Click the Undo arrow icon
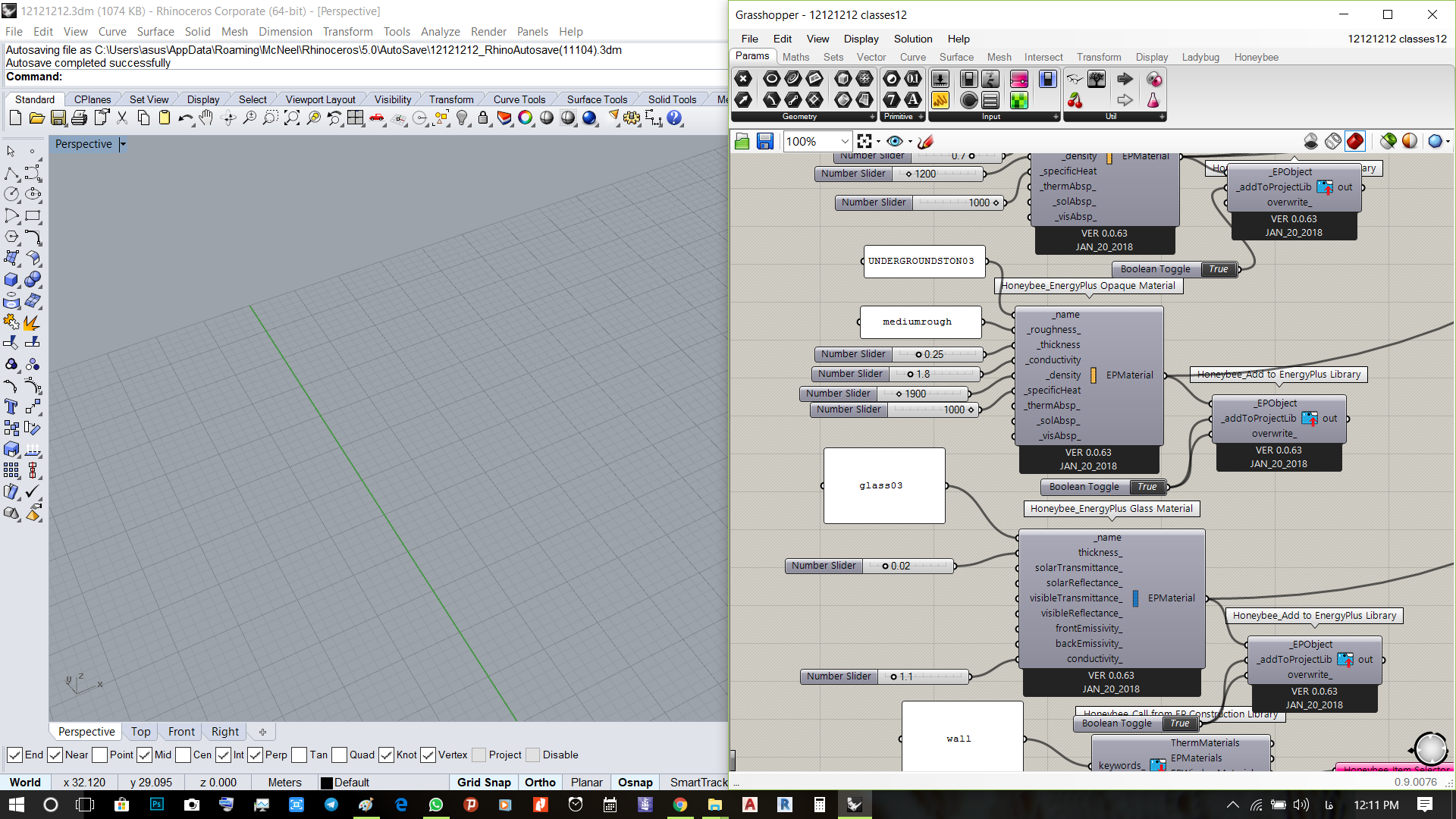 185,118
